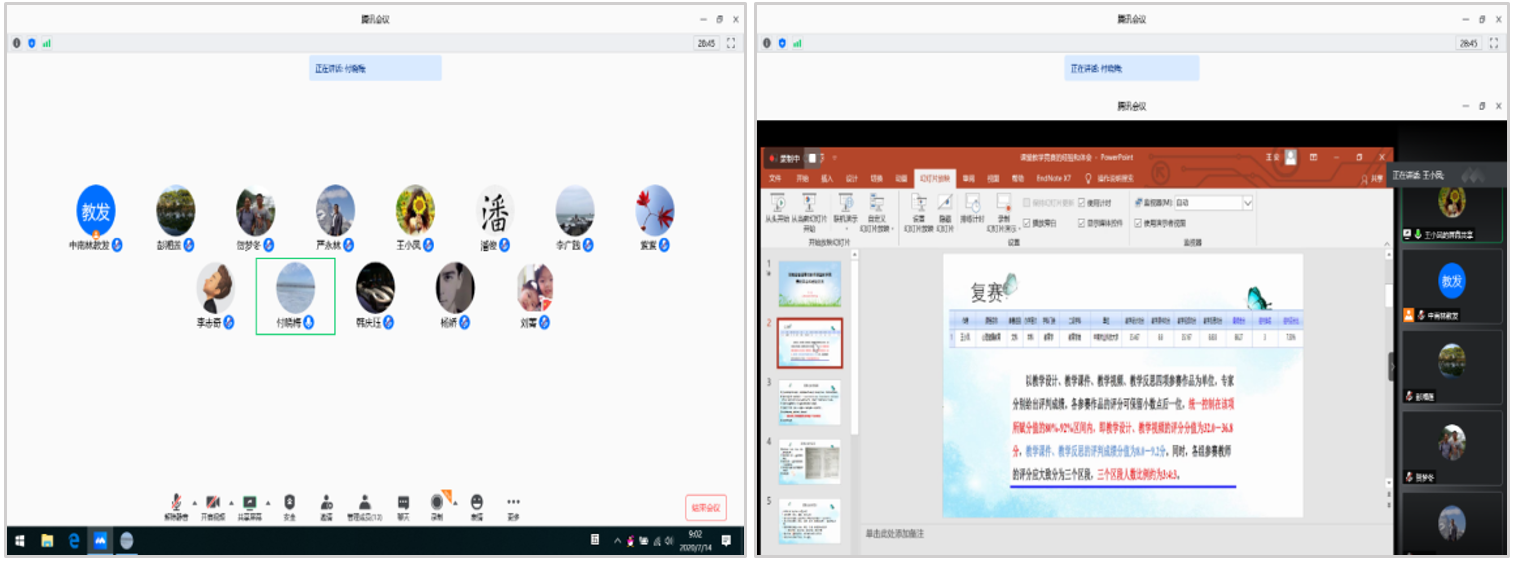Select slide 3 thumbnail
1515x562 pixels.
809,402
